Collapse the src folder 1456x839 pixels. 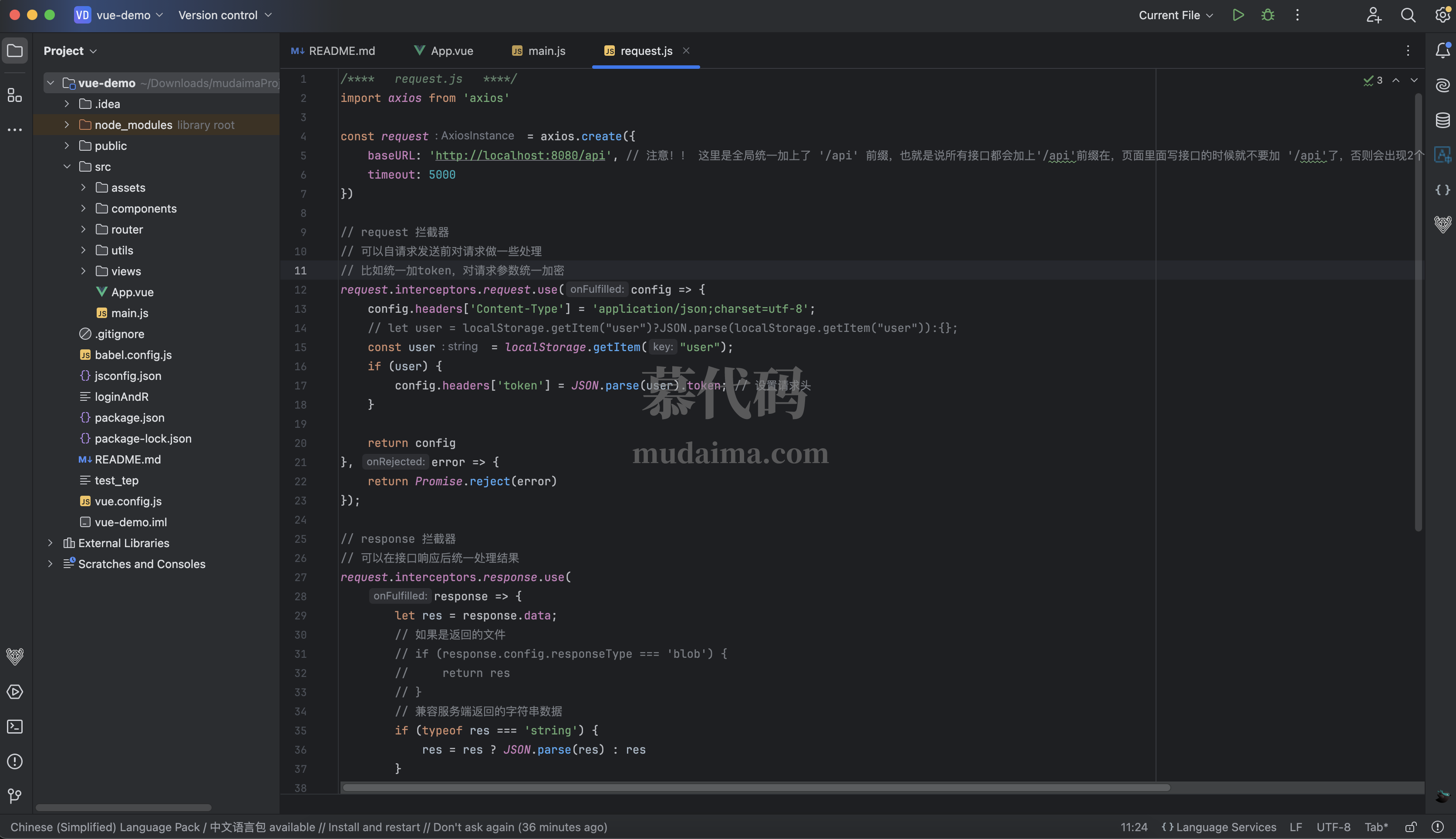coord(67,166)
